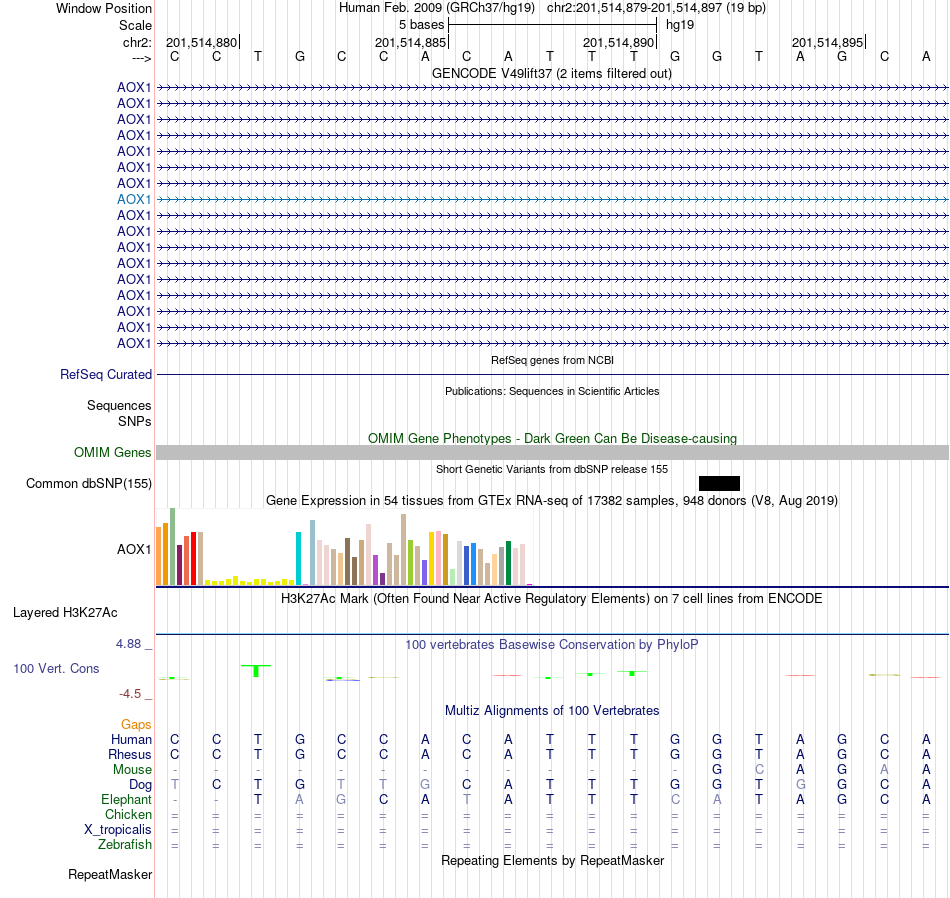Open RefSeq genes from NCBI title

tap(552, 360)
